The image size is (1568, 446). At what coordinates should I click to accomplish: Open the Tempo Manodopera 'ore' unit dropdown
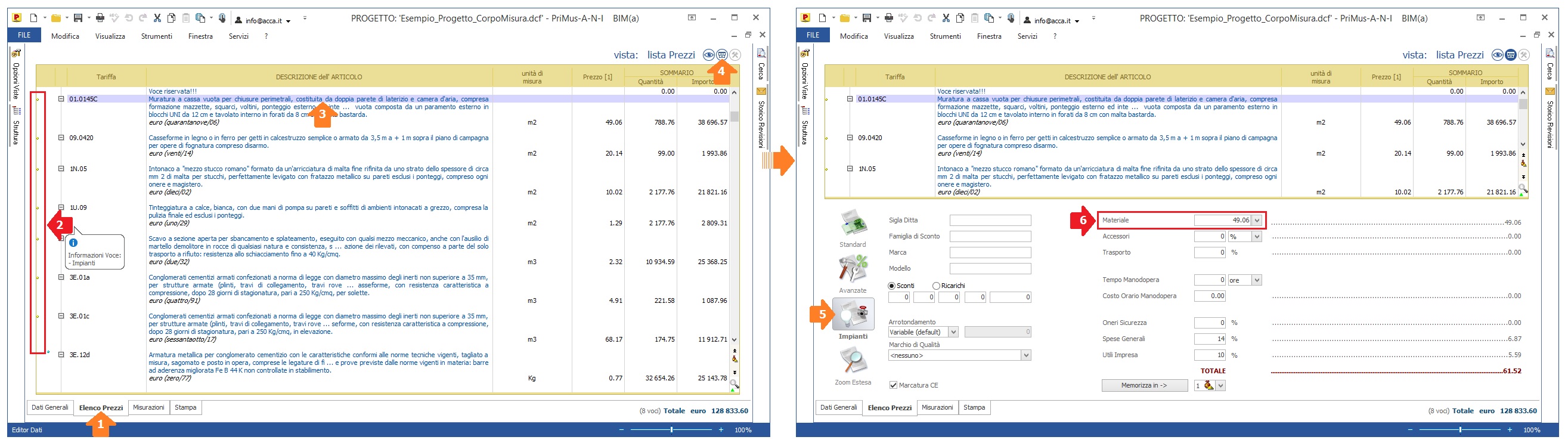click(x=1257, y=280)
